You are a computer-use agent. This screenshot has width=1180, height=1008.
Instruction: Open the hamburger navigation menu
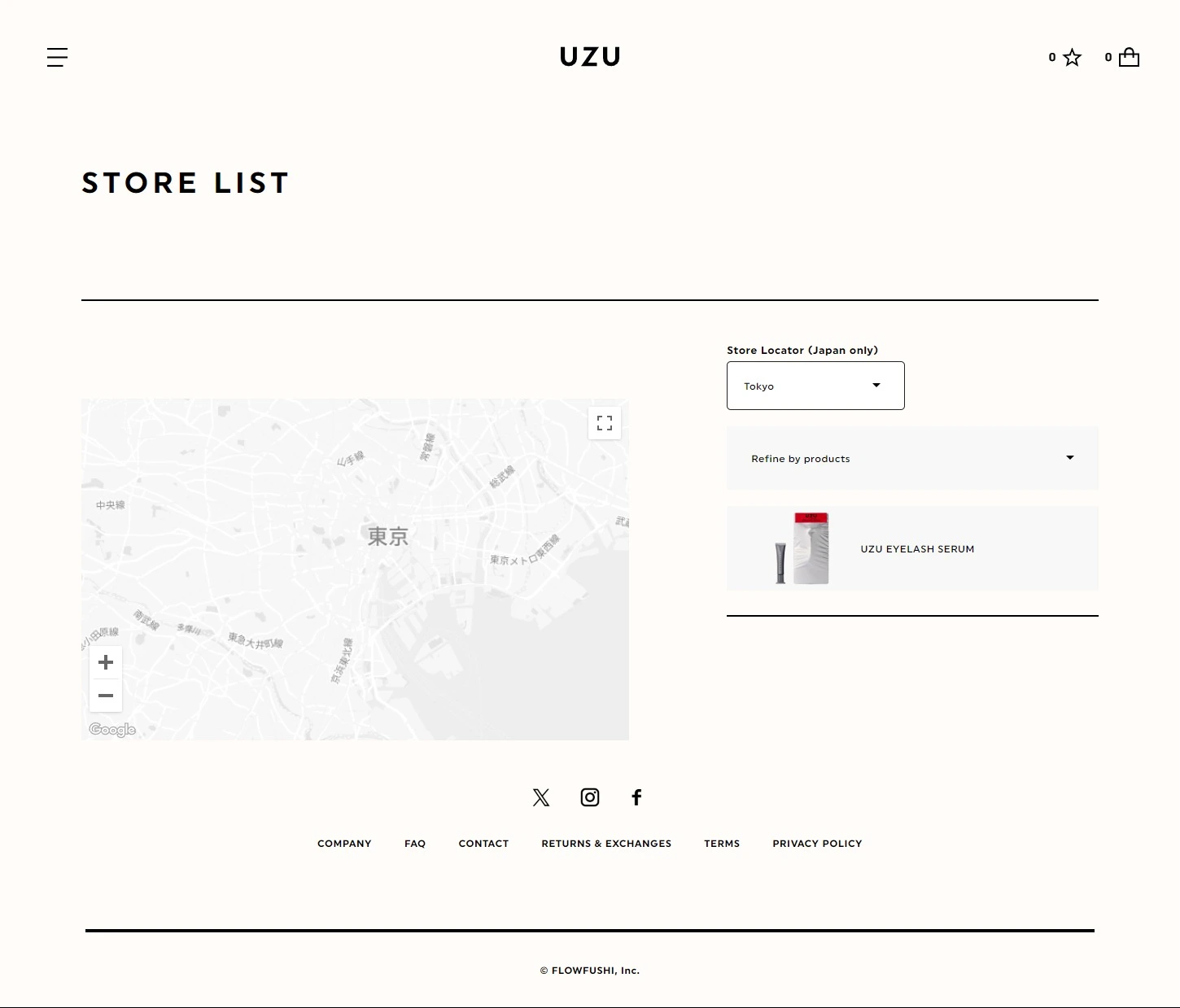(x=57, y=57)
